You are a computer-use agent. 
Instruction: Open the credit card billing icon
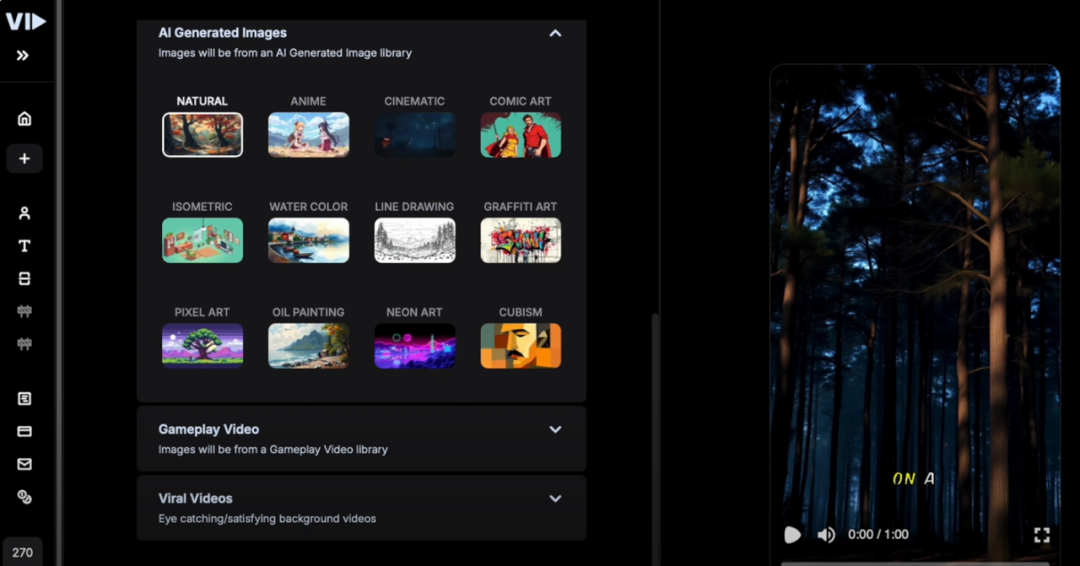coord(24,431)
